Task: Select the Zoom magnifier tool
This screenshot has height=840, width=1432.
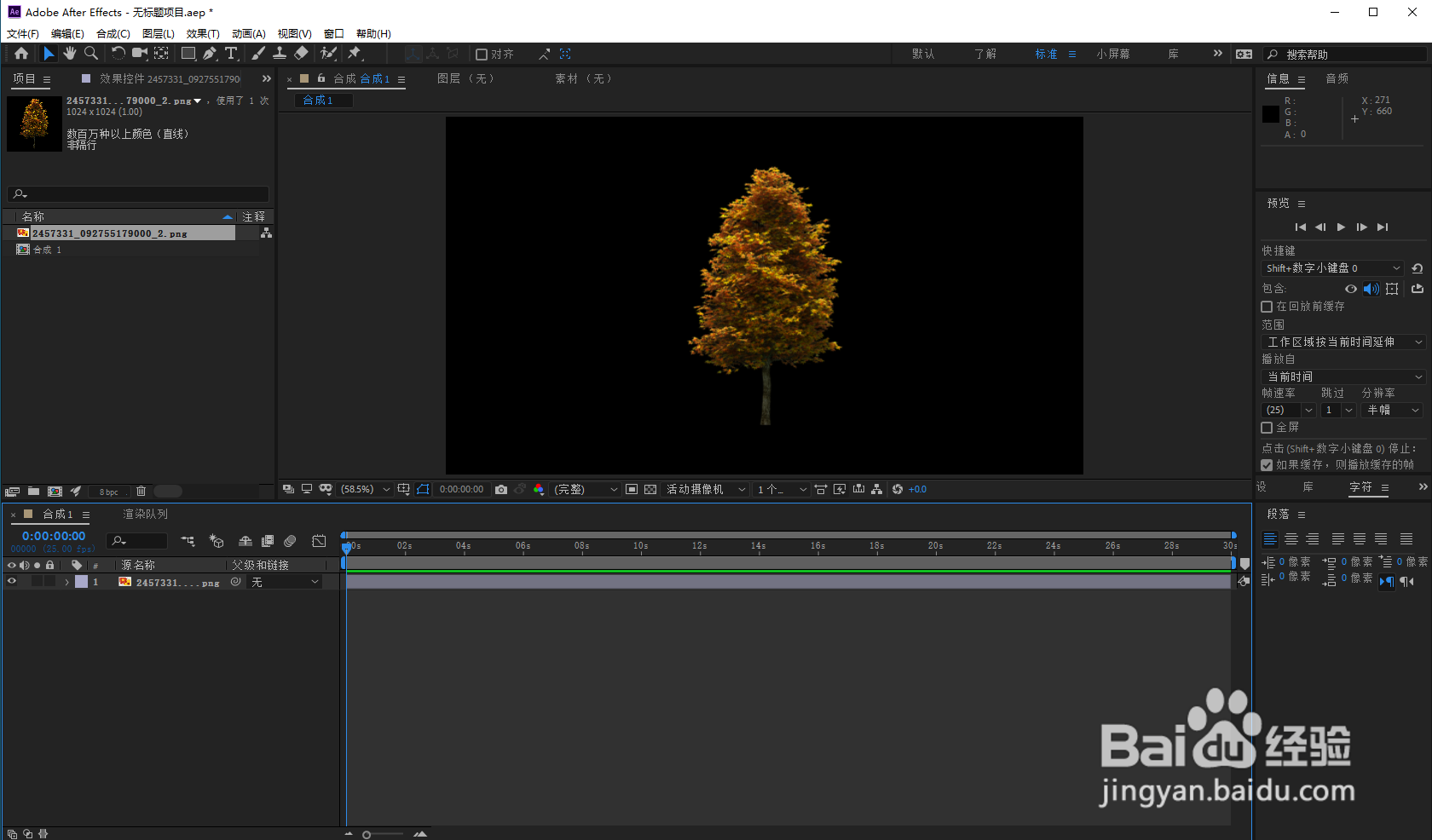Action: [91, 54]
